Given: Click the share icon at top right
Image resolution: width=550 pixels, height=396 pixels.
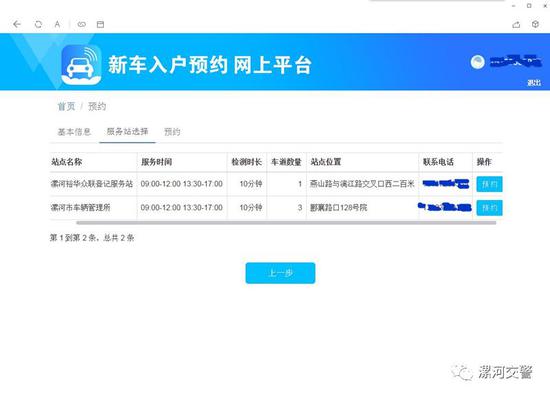Looking at the screenshot, I should click(516, 24).
